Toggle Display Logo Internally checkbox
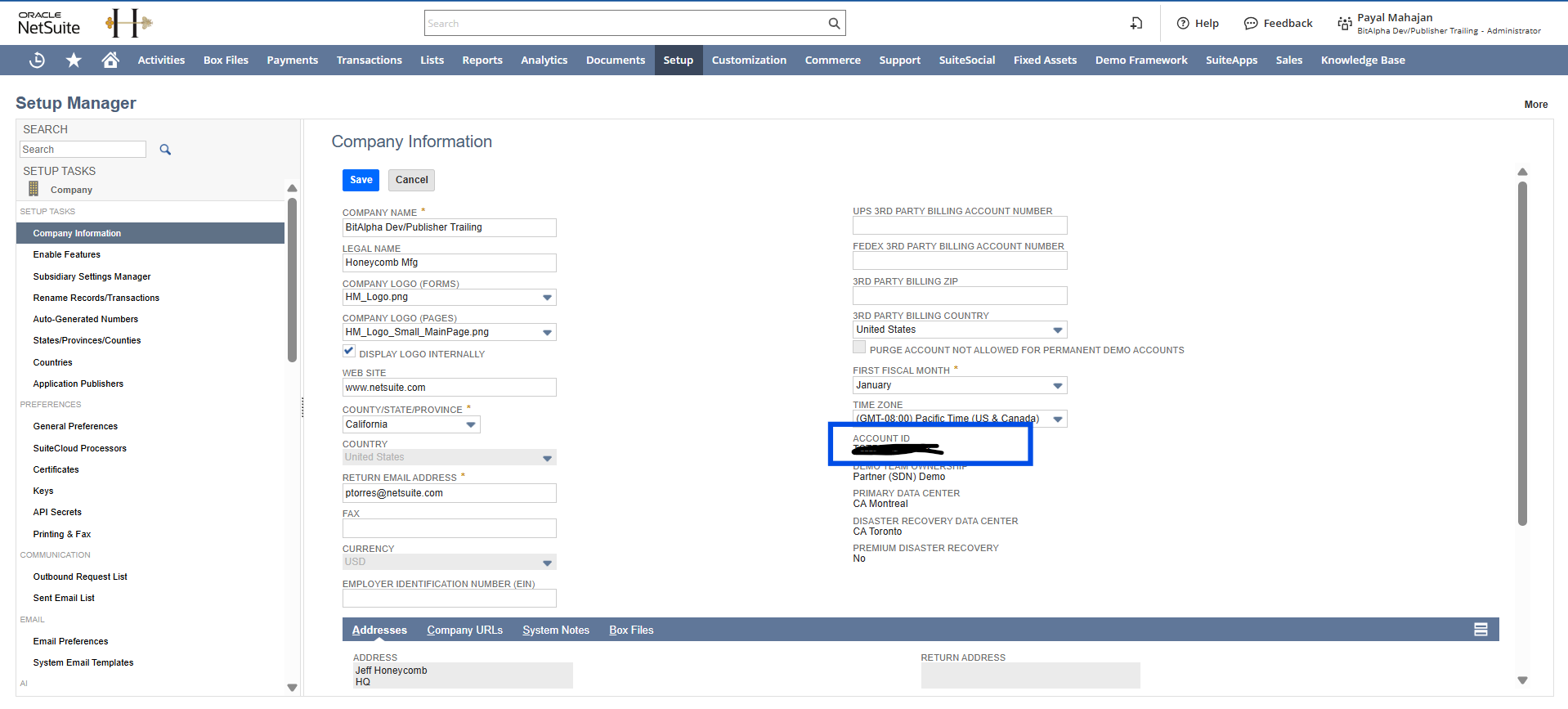 349,351
